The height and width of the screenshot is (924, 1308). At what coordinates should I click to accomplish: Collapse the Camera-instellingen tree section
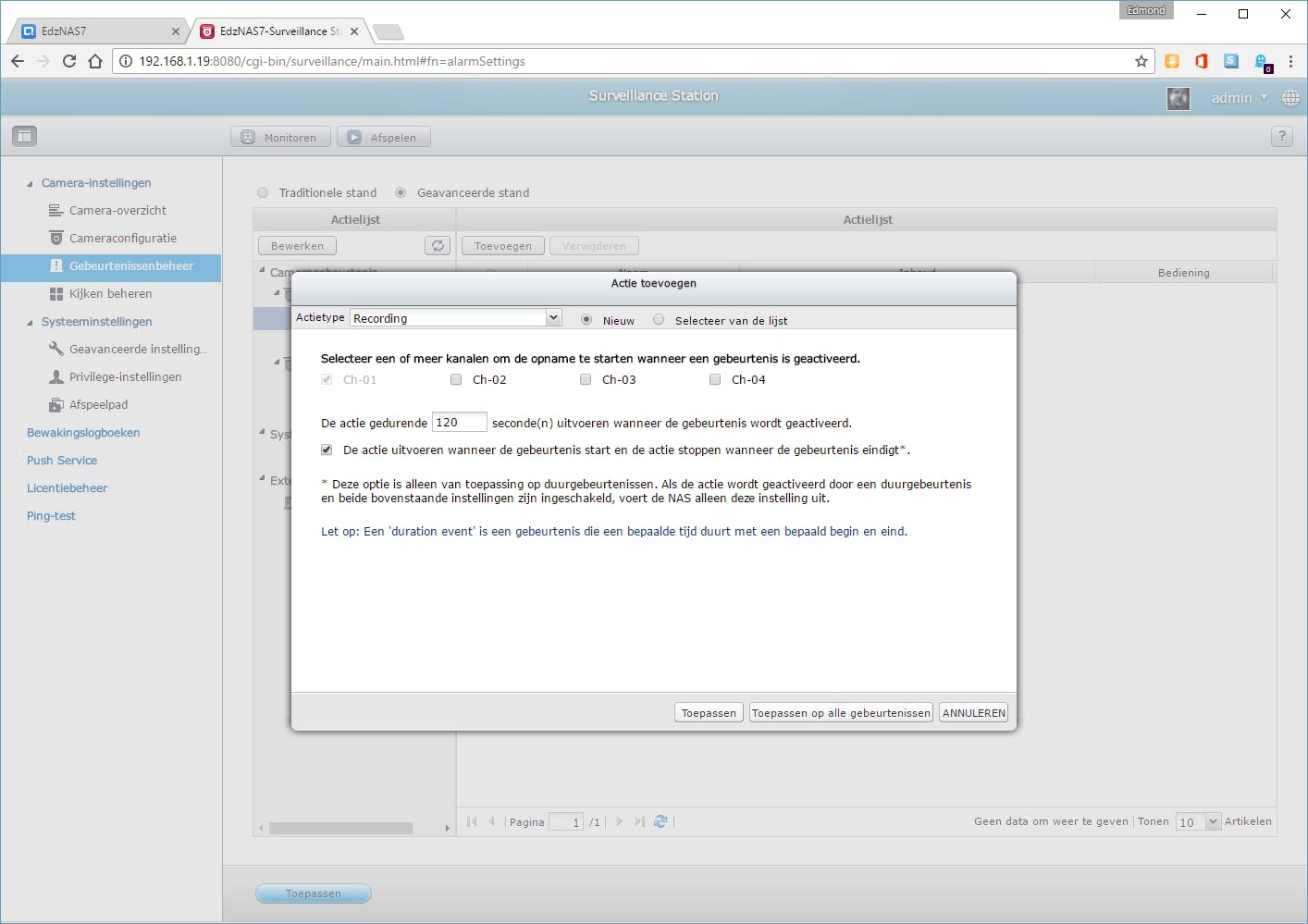[x=30, y=183]
